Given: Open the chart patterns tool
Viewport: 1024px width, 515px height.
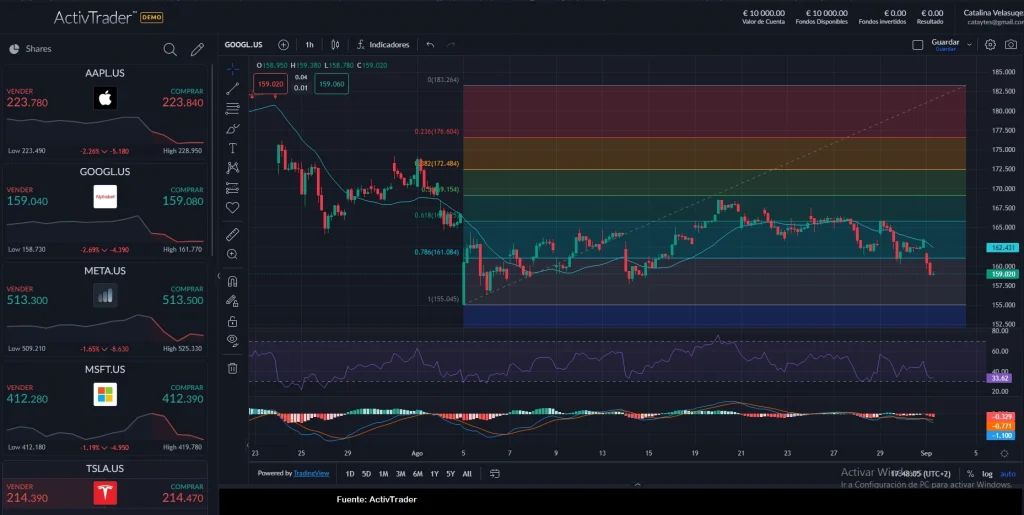Looking at the screenshot, I should coord(232,168).
